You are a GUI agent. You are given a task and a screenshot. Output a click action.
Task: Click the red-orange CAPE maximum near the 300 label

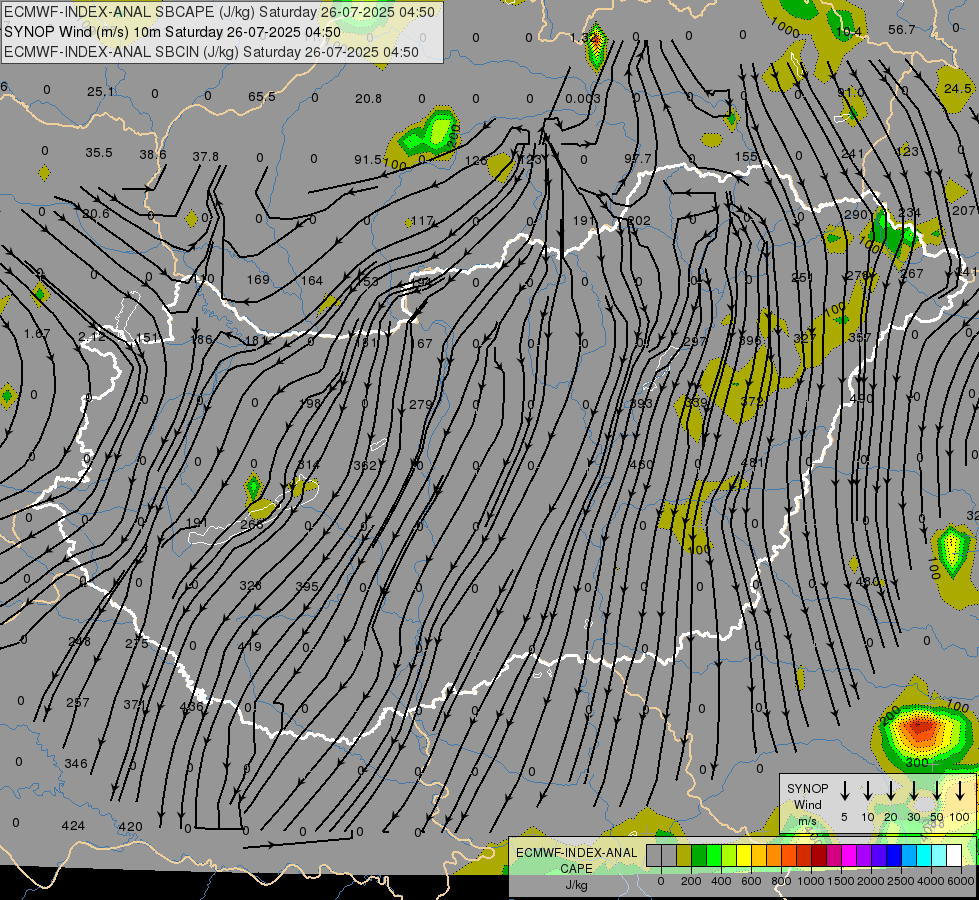click(920, 728)
